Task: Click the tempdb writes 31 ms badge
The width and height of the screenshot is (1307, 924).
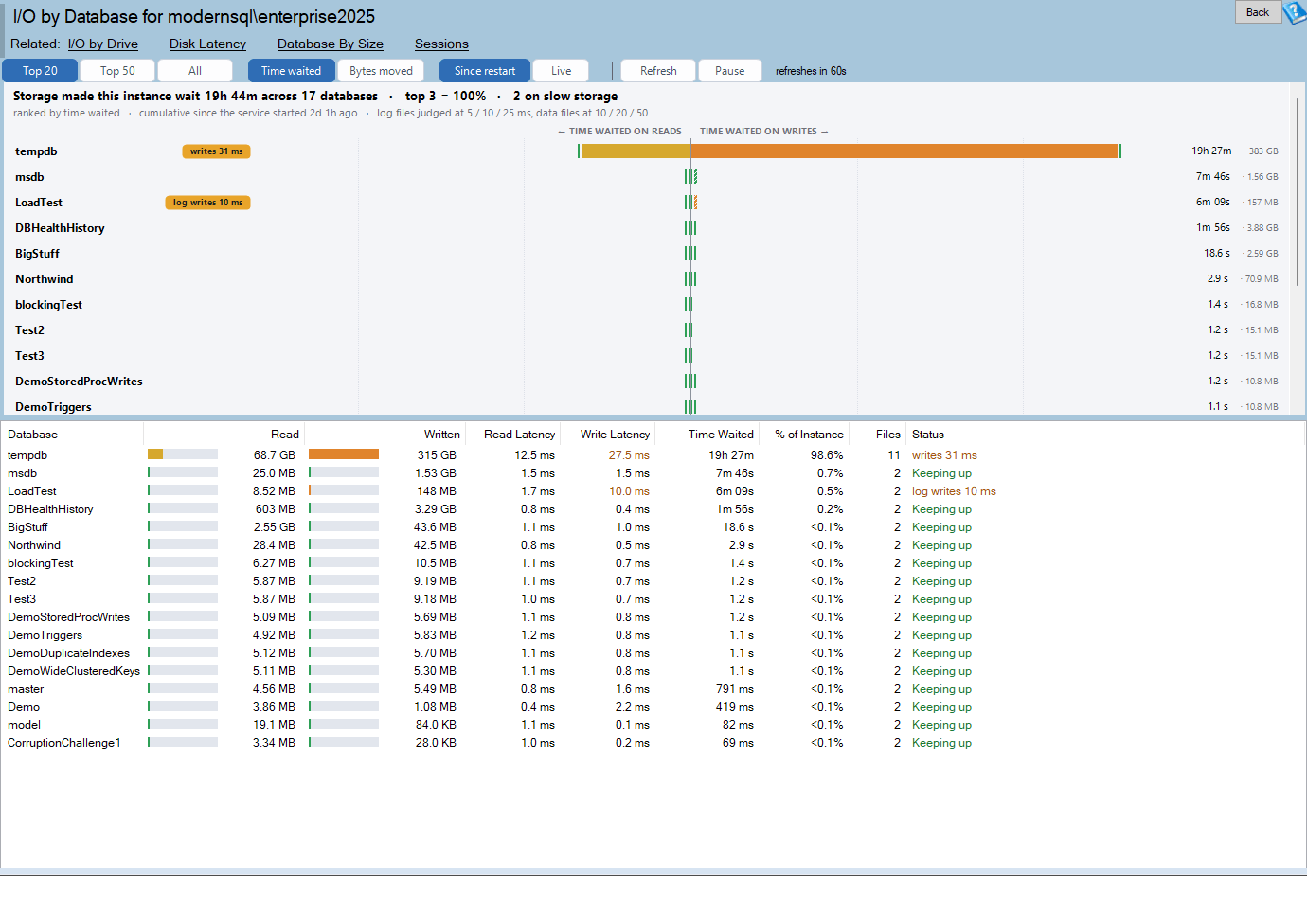Action: [216, 151]
